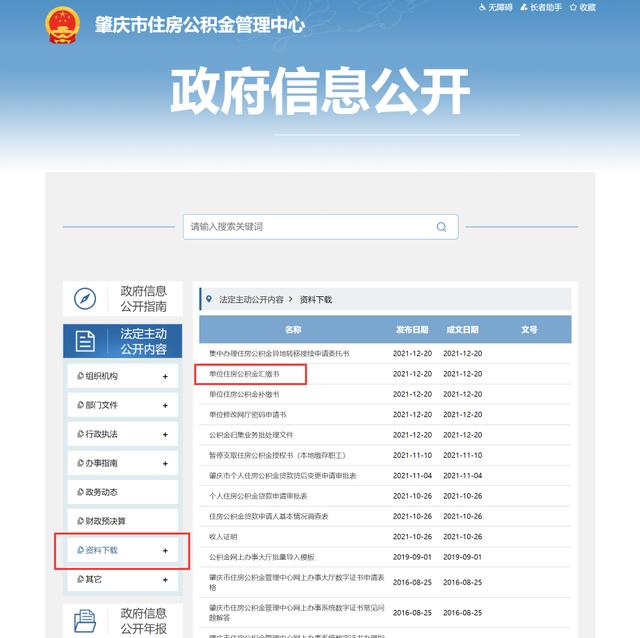Open 公积金归集业务批处理文件 link
Screen dimensions: 640x638
251,435
